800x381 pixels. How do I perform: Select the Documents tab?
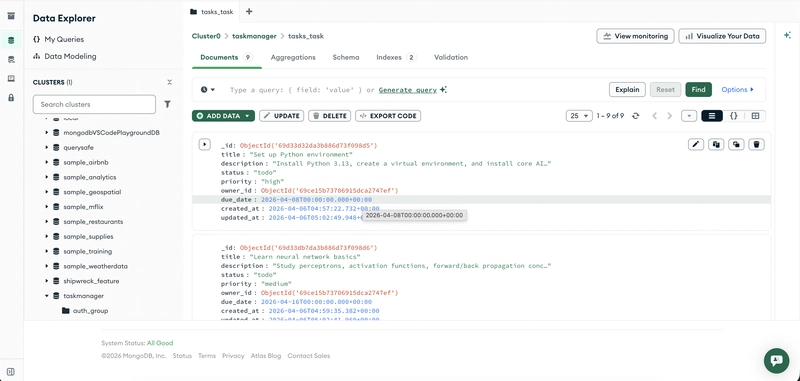pyautogui.click(x=227, y=58)
